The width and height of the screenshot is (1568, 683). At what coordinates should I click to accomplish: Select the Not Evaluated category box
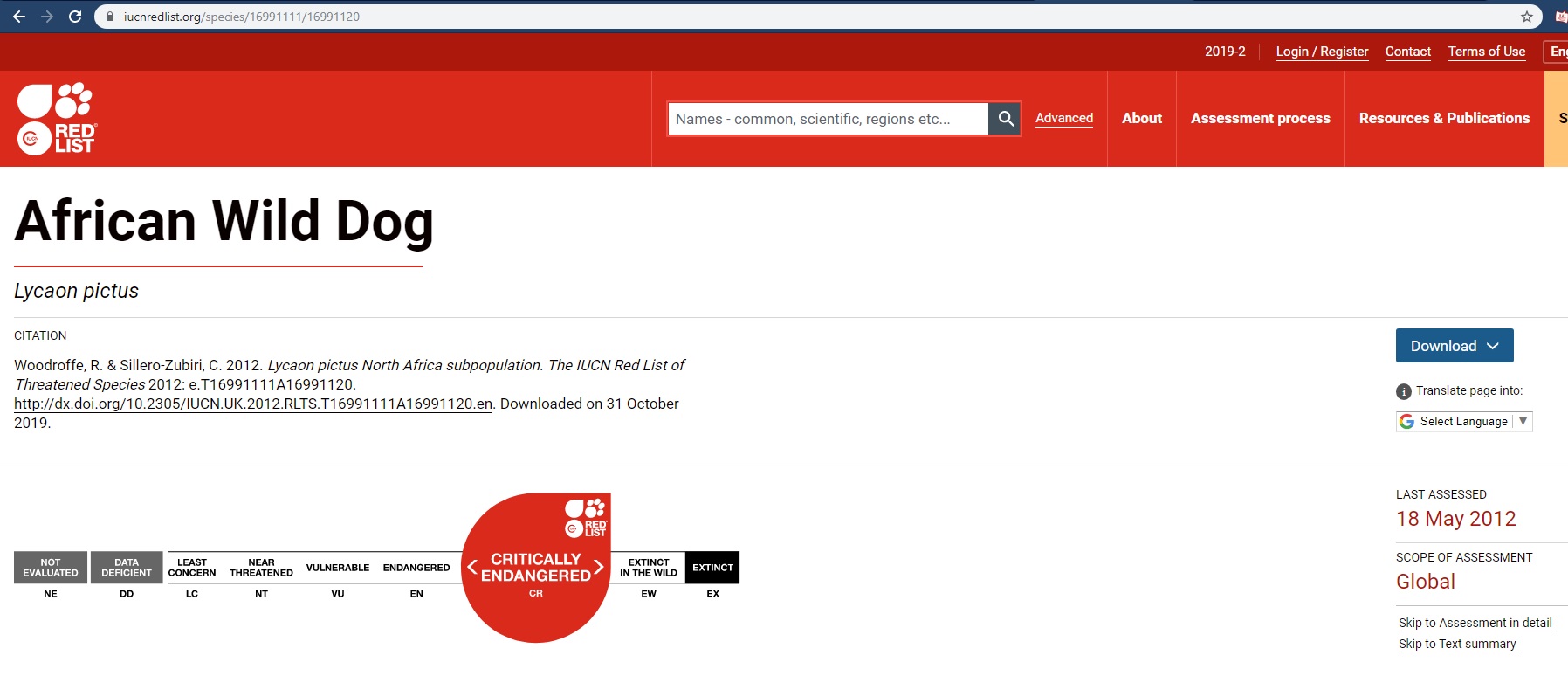click(51, 568)
